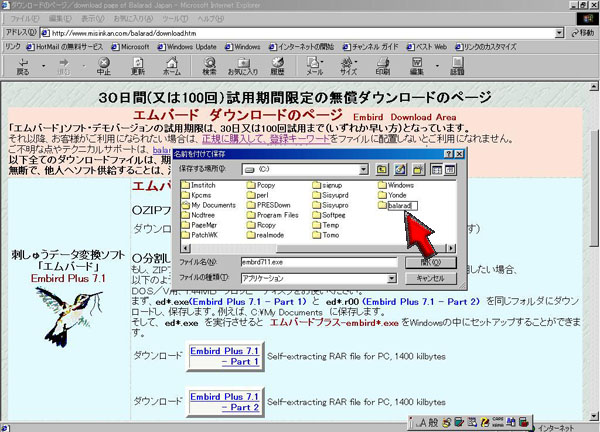This screenshot has height=432, width=600.
Task: Click the キャンセル button
Action: [x=431, y=278]
